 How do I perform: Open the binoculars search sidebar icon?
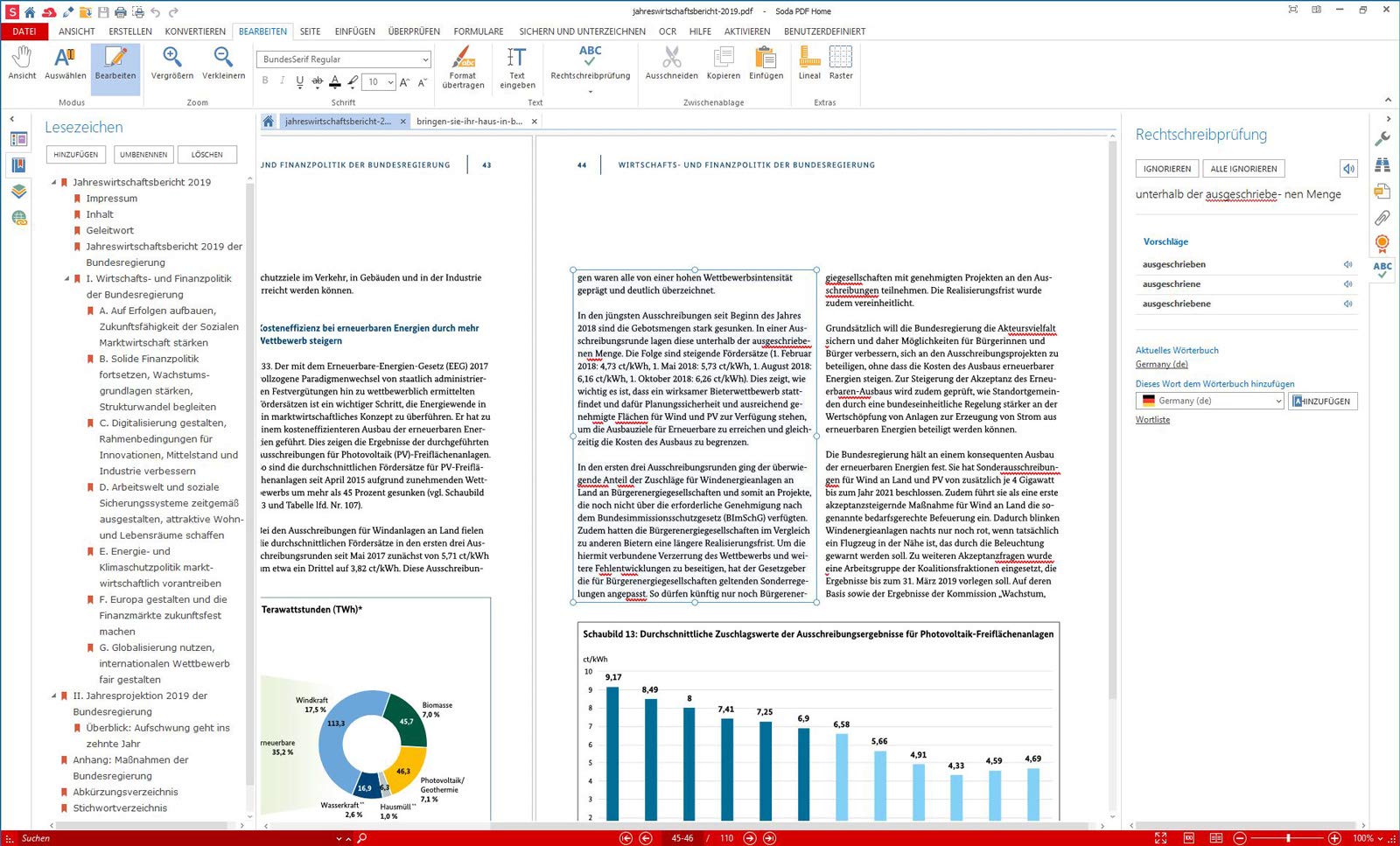coord(1382,164)
